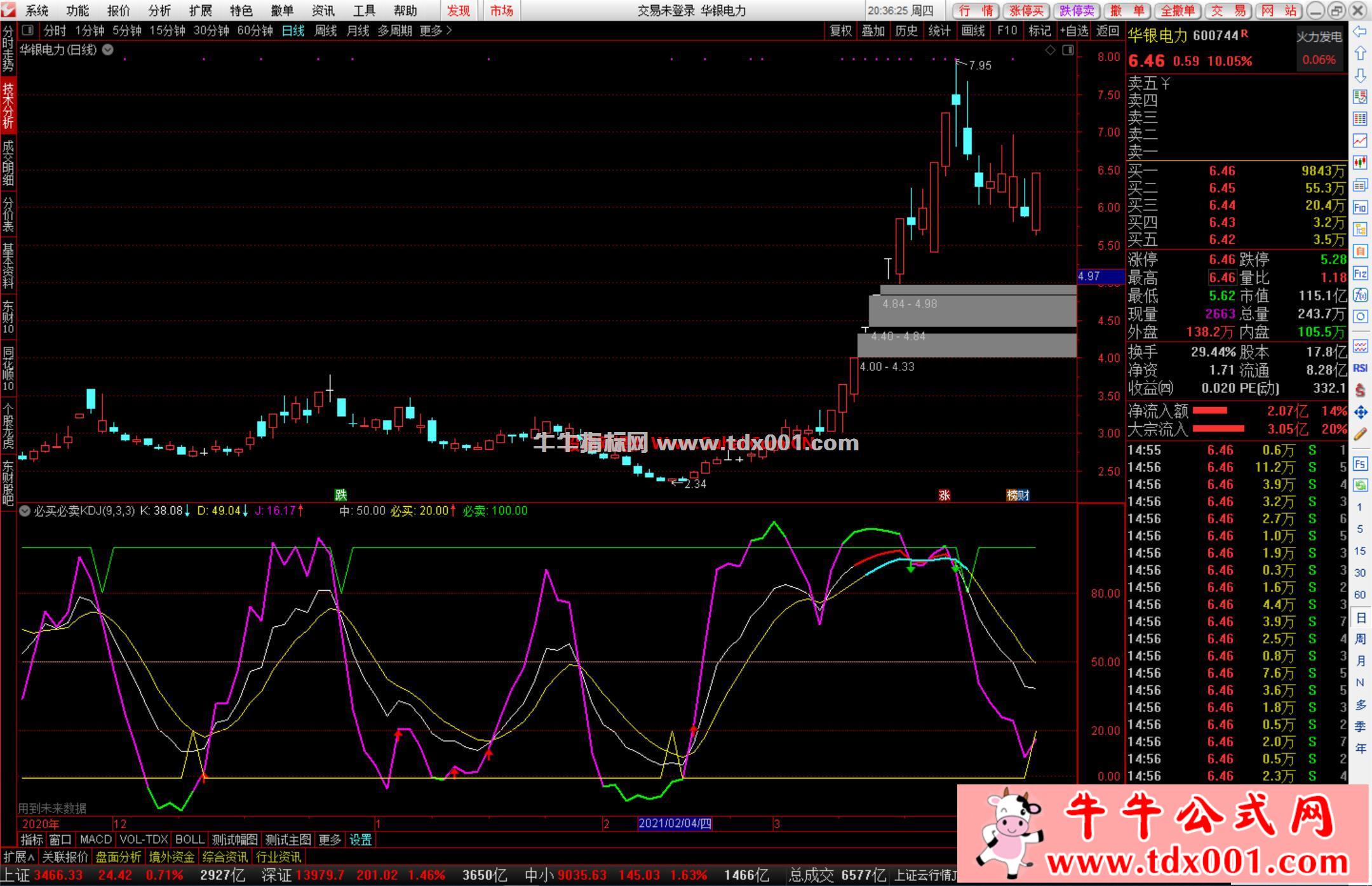The height and width of the screenshot is (886, 1372).
Task: Switch to the BOLL indicator tab
Action: (190, 840)
